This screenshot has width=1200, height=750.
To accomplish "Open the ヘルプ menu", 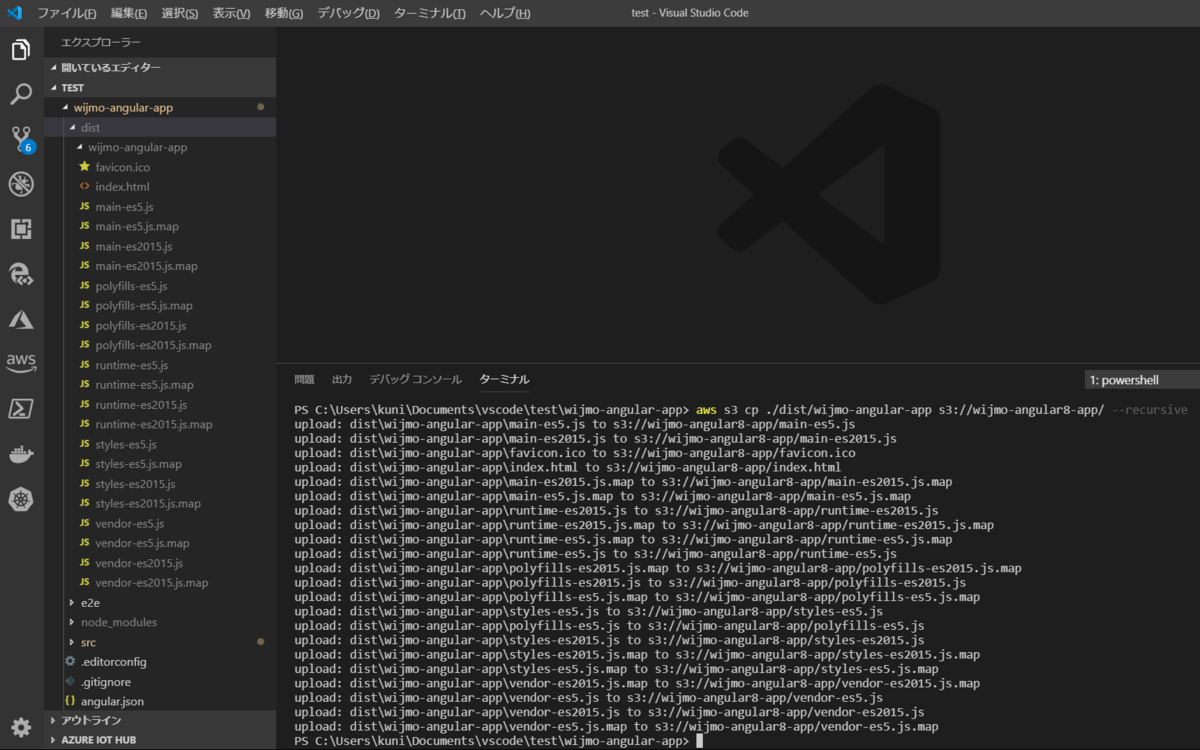I will tap(505, 13).
